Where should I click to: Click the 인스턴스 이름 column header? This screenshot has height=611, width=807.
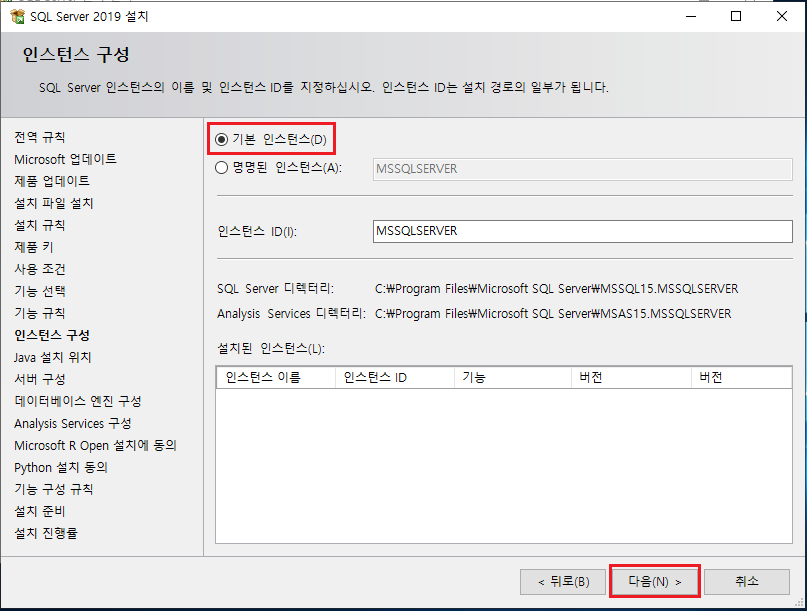click(x=276, y=377)
